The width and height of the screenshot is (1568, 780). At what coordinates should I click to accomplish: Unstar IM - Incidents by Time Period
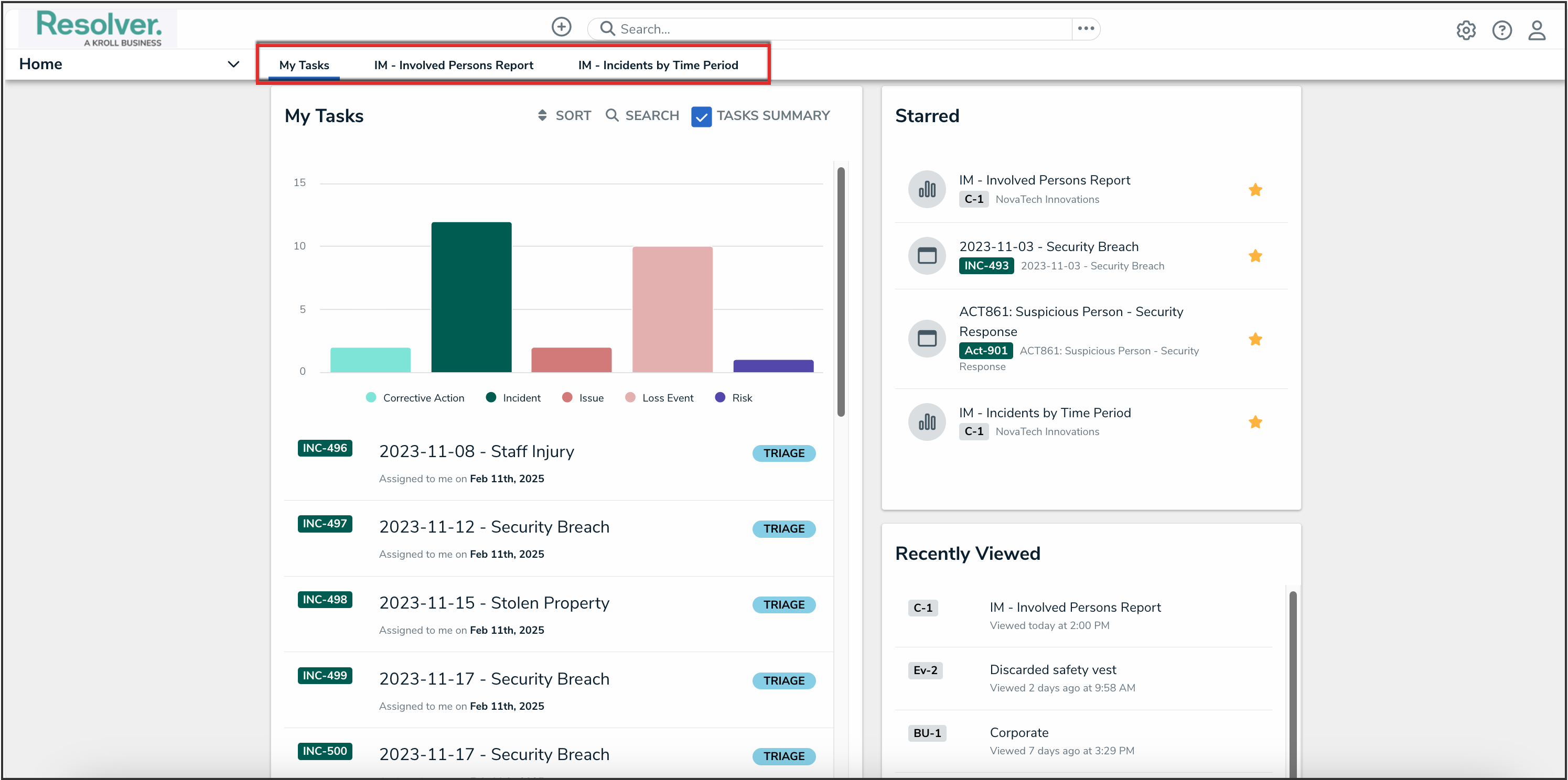pos(1255,421)
